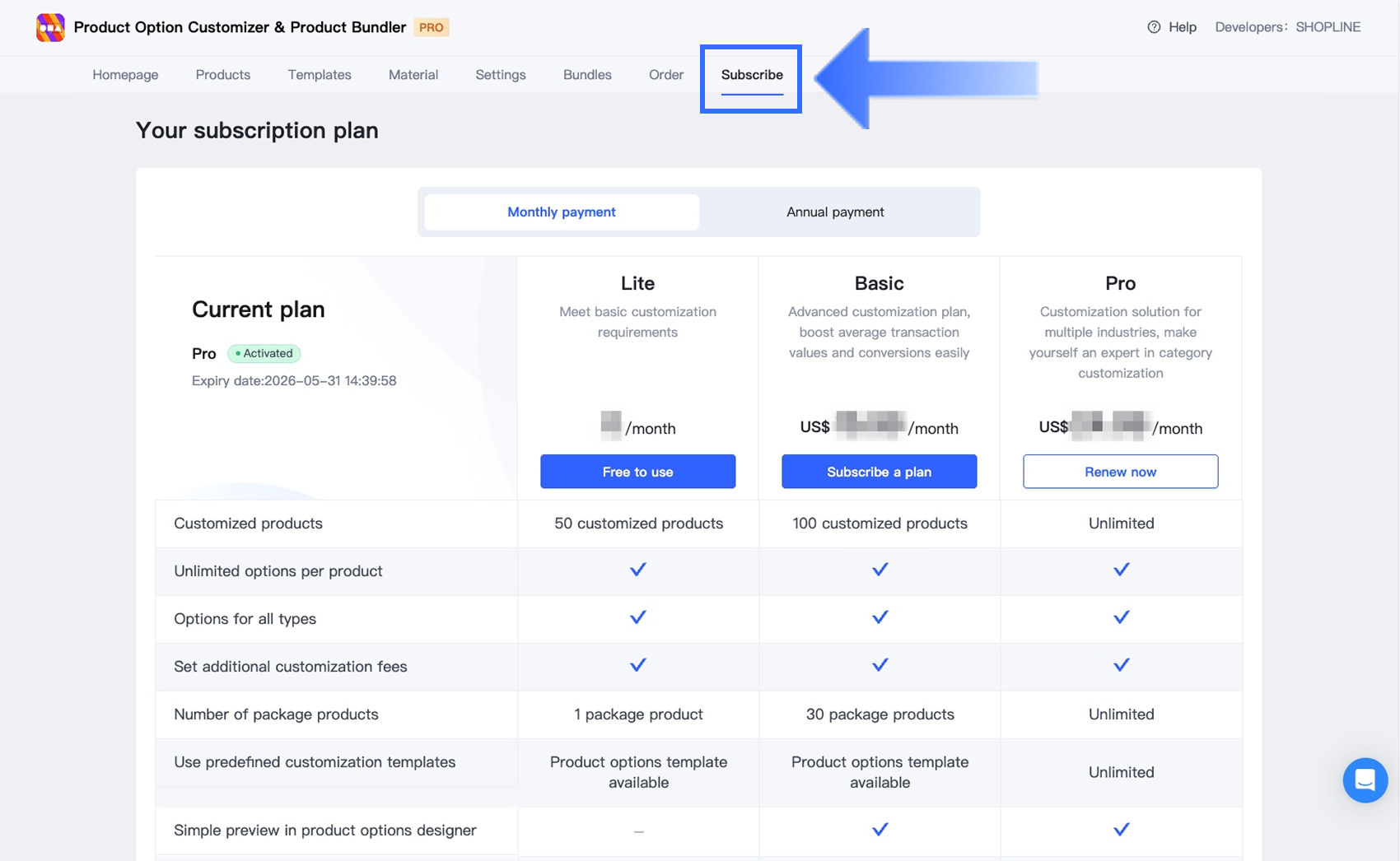This screenshot has width=1400, height=861.
Task: Navigate to the Bundles tab
Action: [587, 75]
